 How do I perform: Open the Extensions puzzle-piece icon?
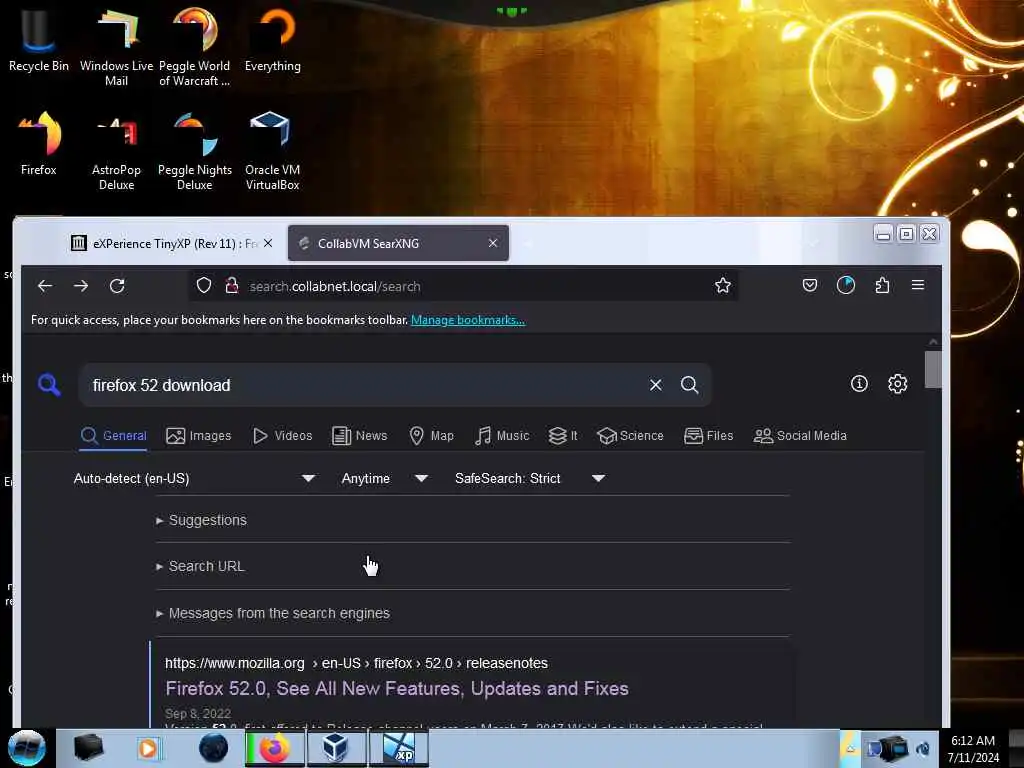[x=882, y=285]
